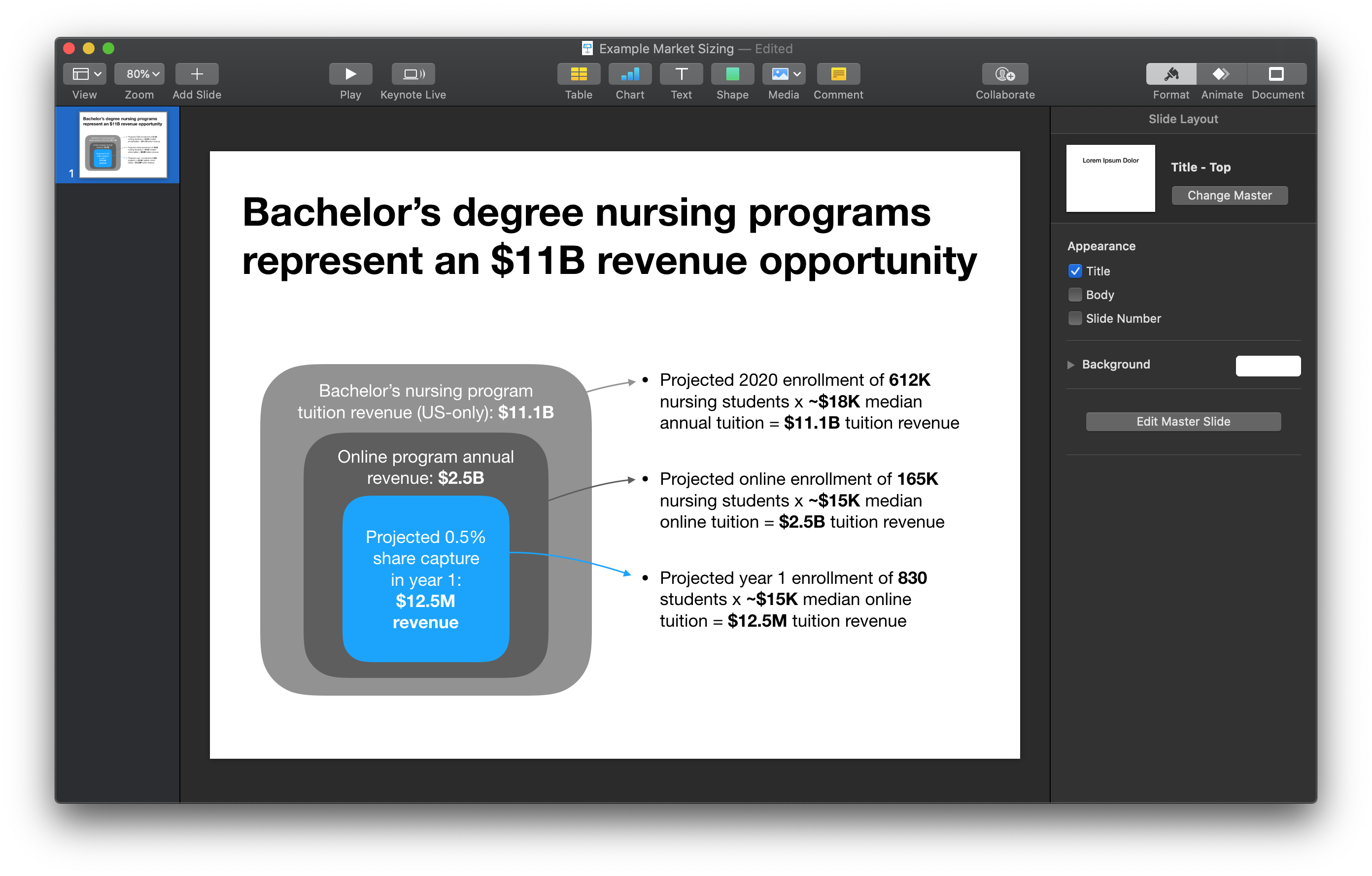Click the Add Slide plus icon

click(197, 73)
